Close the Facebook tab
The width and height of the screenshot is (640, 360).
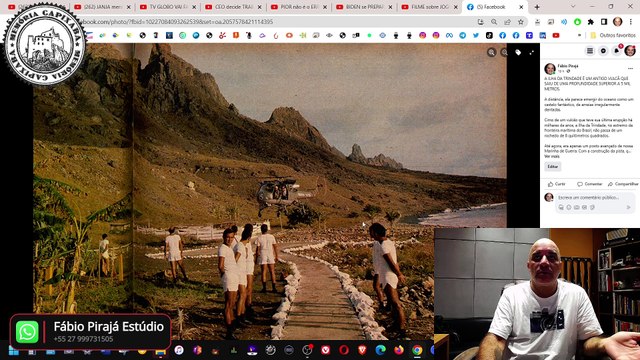(521, 7)
